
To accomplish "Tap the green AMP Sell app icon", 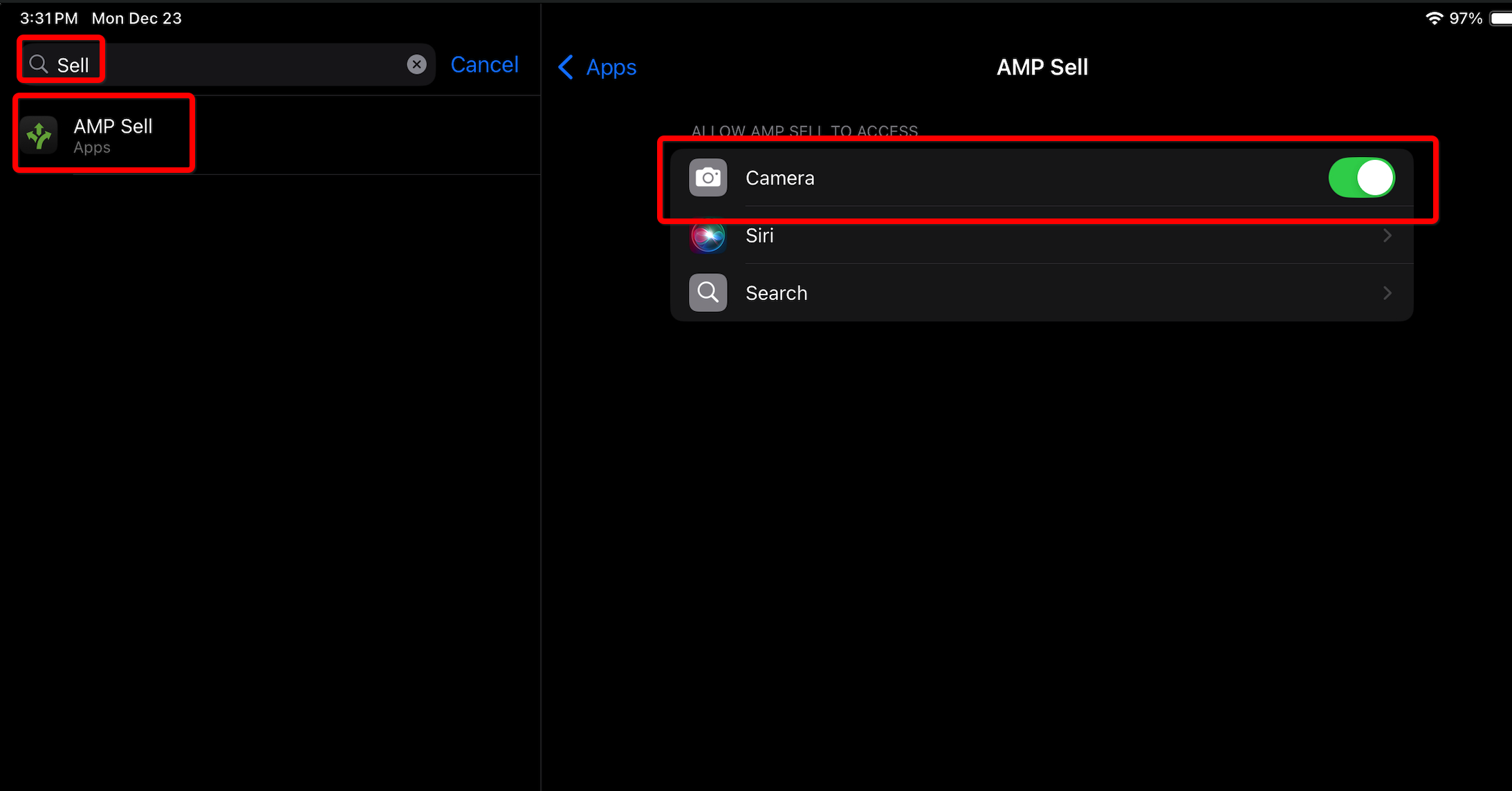I will click(x=39, y=135).
